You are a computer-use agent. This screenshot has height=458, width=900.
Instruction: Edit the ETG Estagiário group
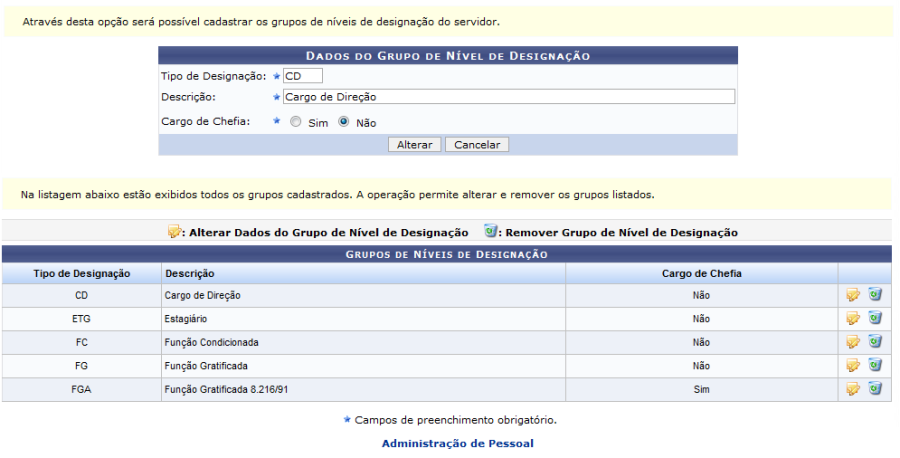pyautogui.click(x=853, y=318)
